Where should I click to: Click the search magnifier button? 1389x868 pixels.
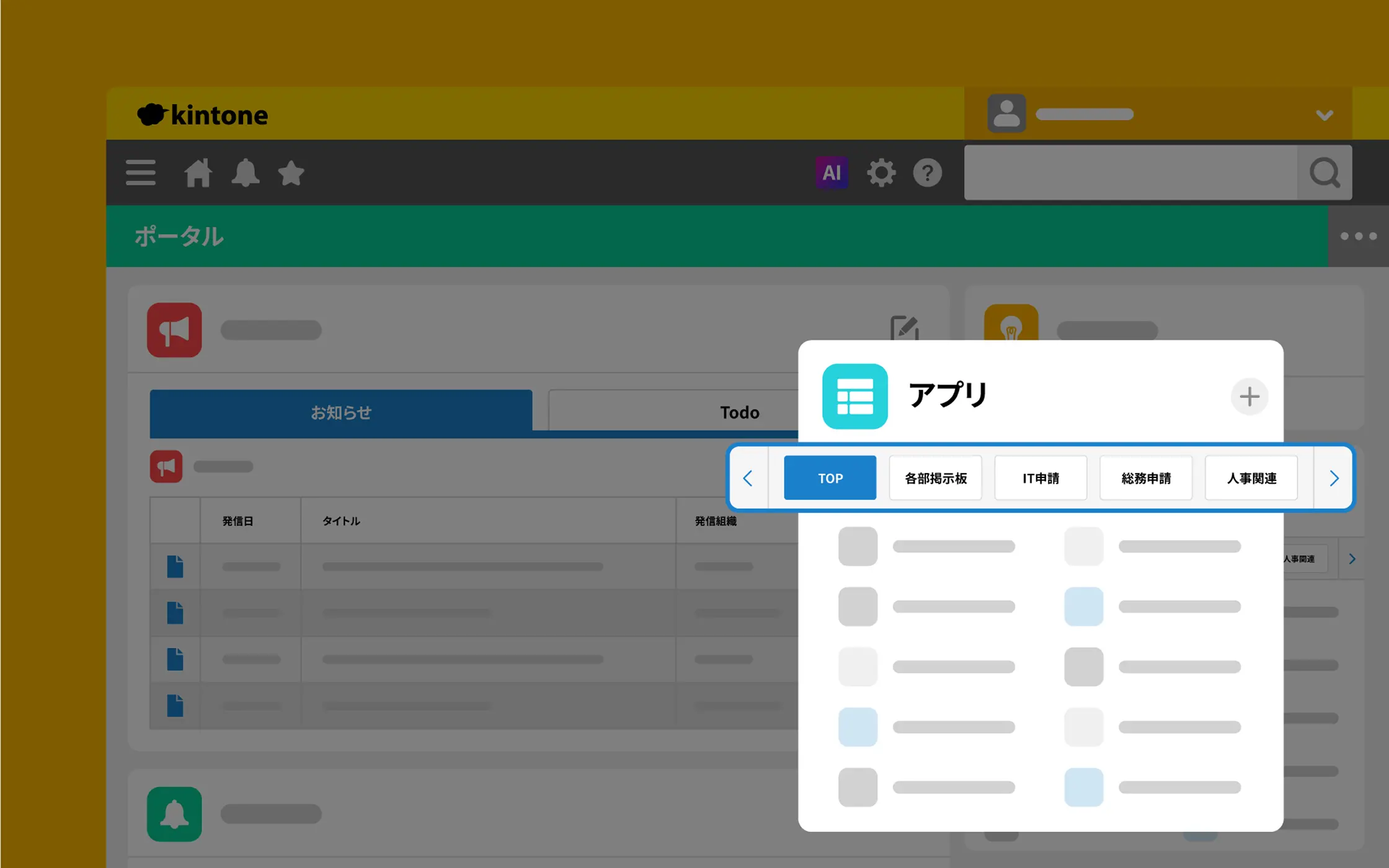(1324, 172)
